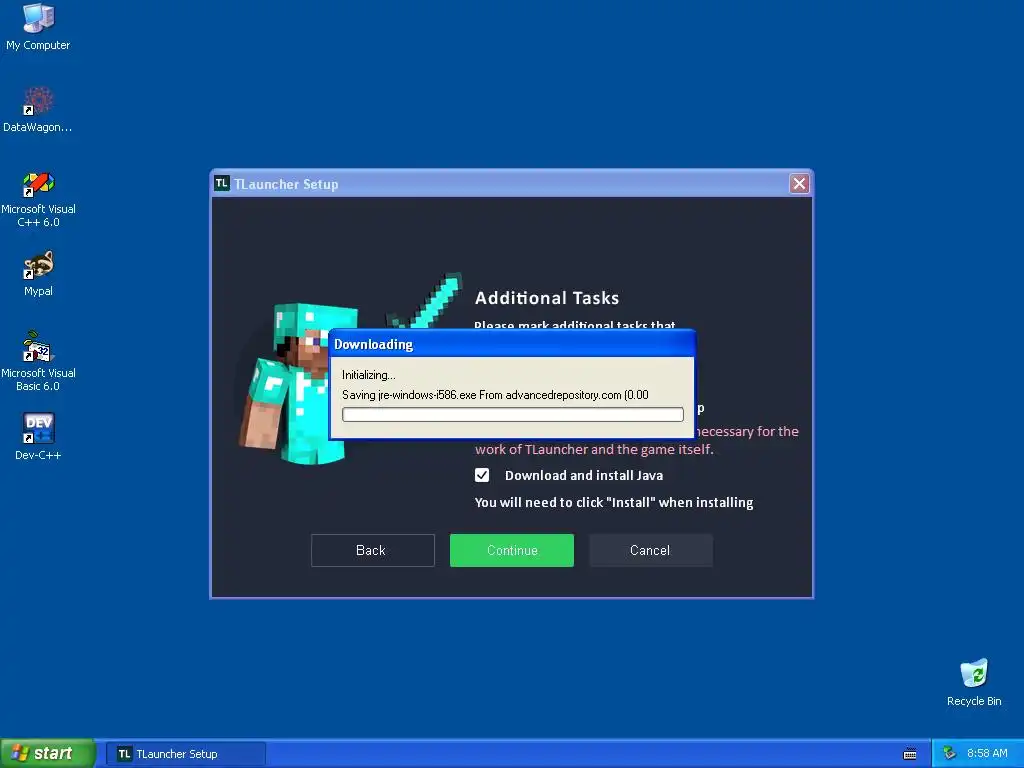Select Microsoft Visual C++ 6.0 desktop icon
Viewport: 1024px width, 768px height.
pyautogui.click(x=38, y=199)
